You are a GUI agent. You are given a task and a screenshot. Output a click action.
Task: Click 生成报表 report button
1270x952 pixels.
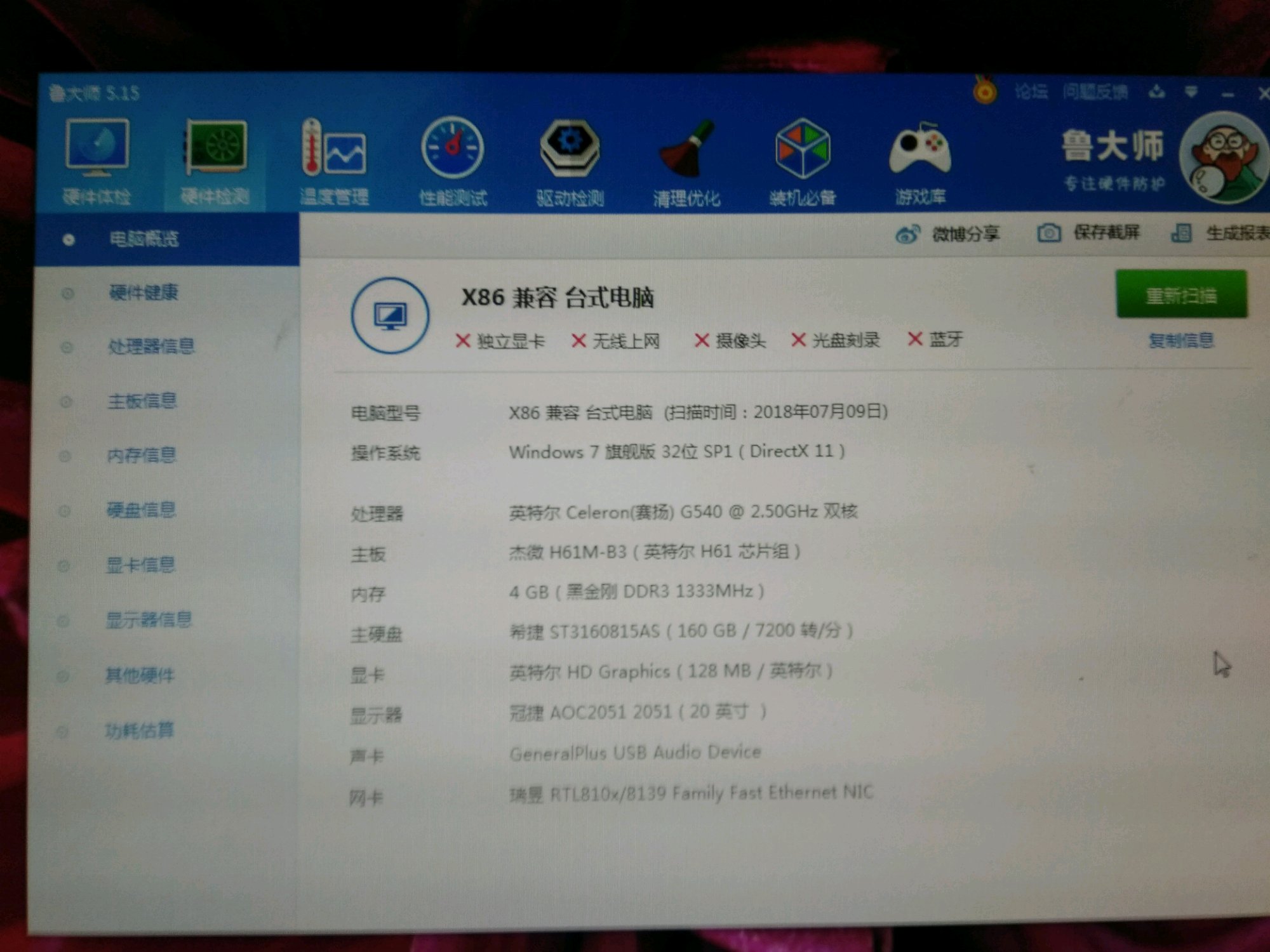(x=1219, y=233)
